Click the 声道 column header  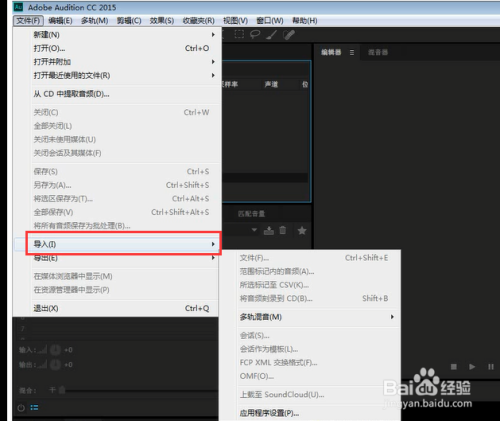tap(271, 84)
